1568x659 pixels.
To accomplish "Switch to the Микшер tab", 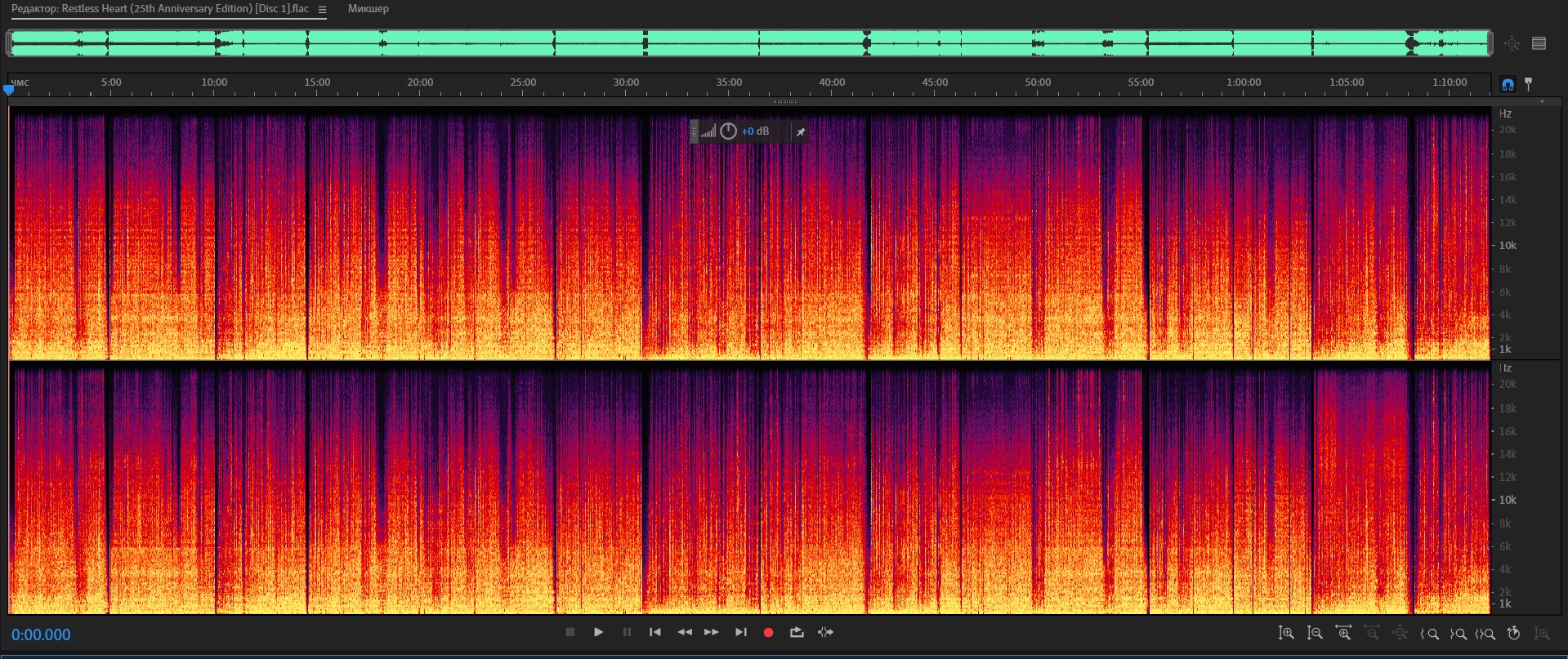I will (x=368, y=9).
